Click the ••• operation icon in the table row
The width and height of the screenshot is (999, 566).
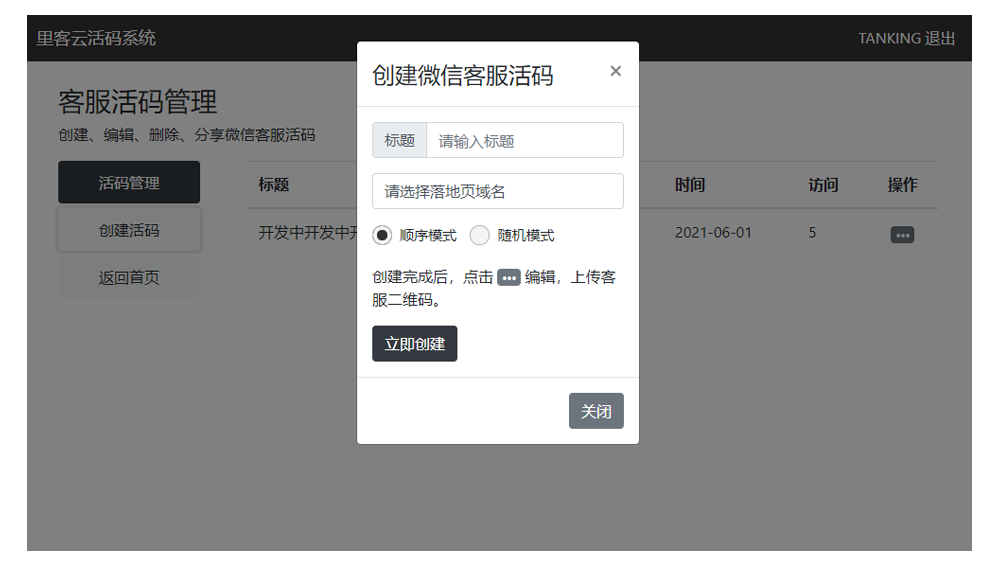902,235
